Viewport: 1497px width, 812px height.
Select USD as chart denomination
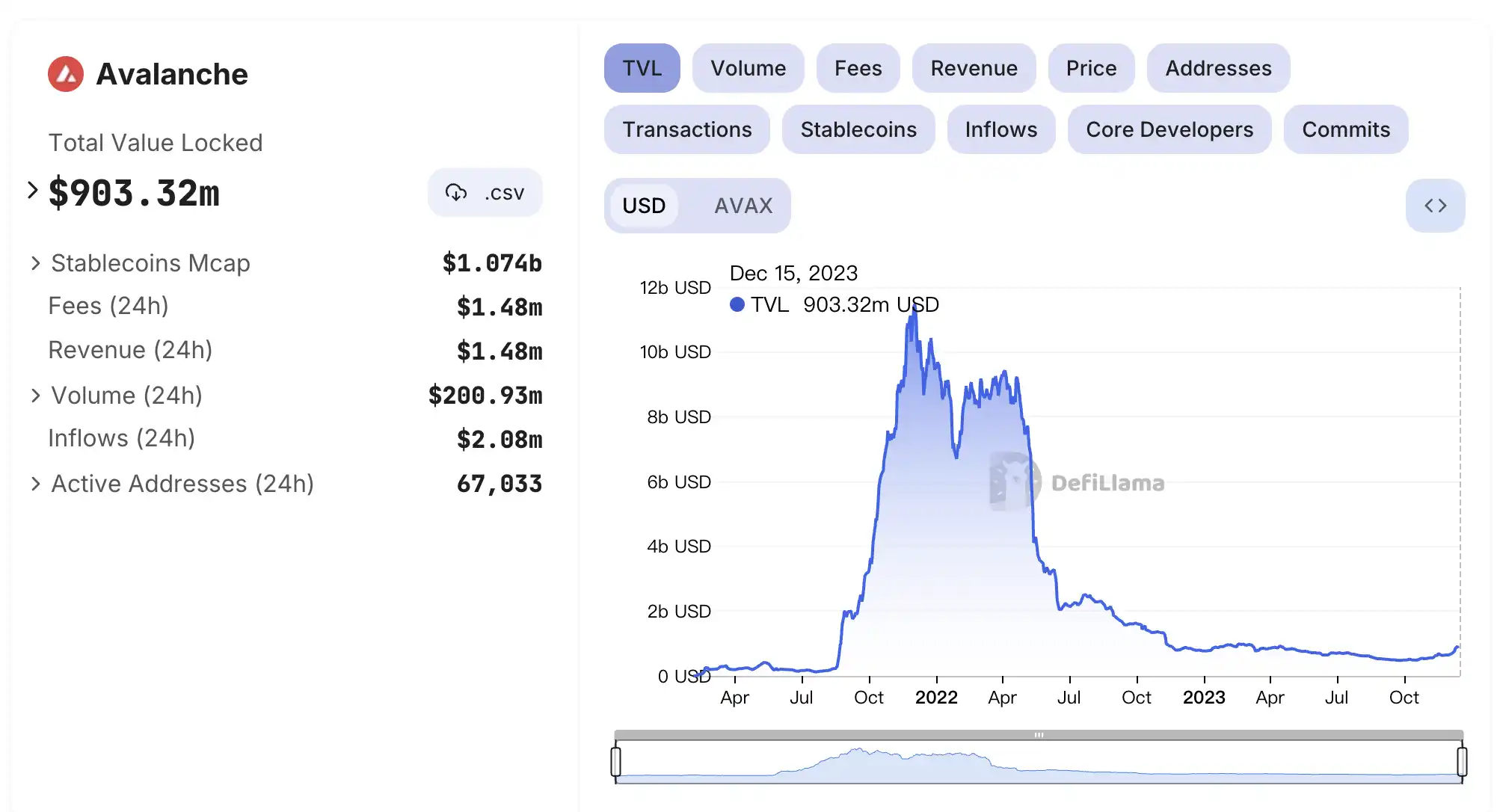click(644, 206)
